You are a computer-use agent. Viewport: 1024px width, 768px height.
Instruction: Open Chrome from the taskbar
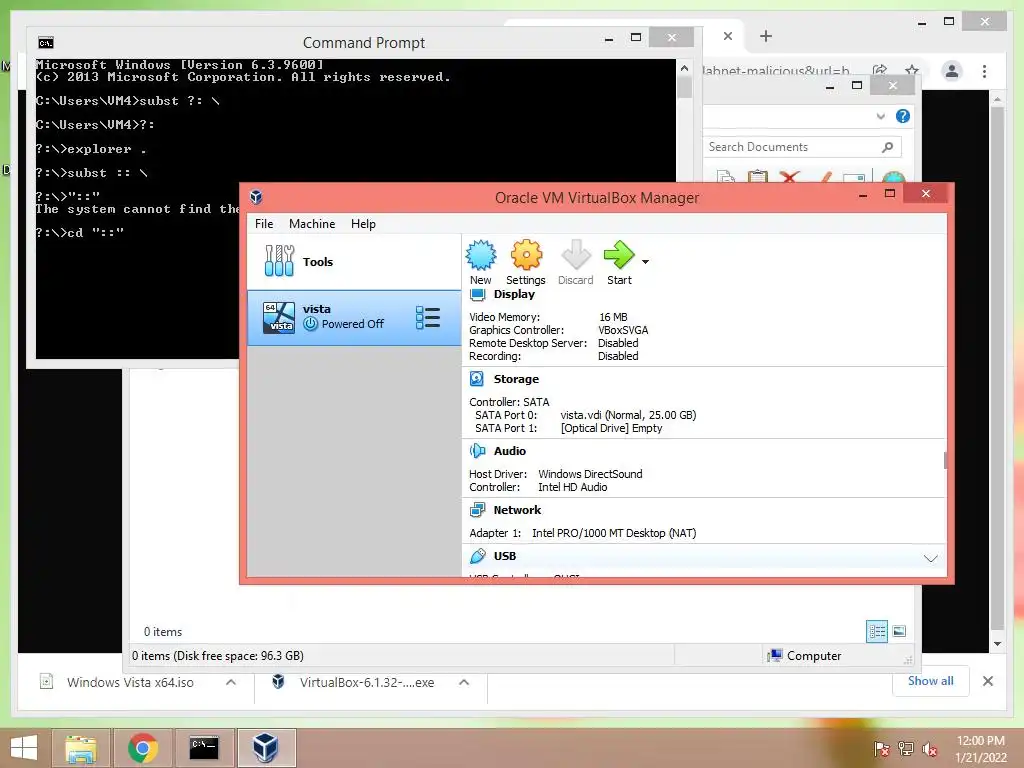click(x=142, y=748)
